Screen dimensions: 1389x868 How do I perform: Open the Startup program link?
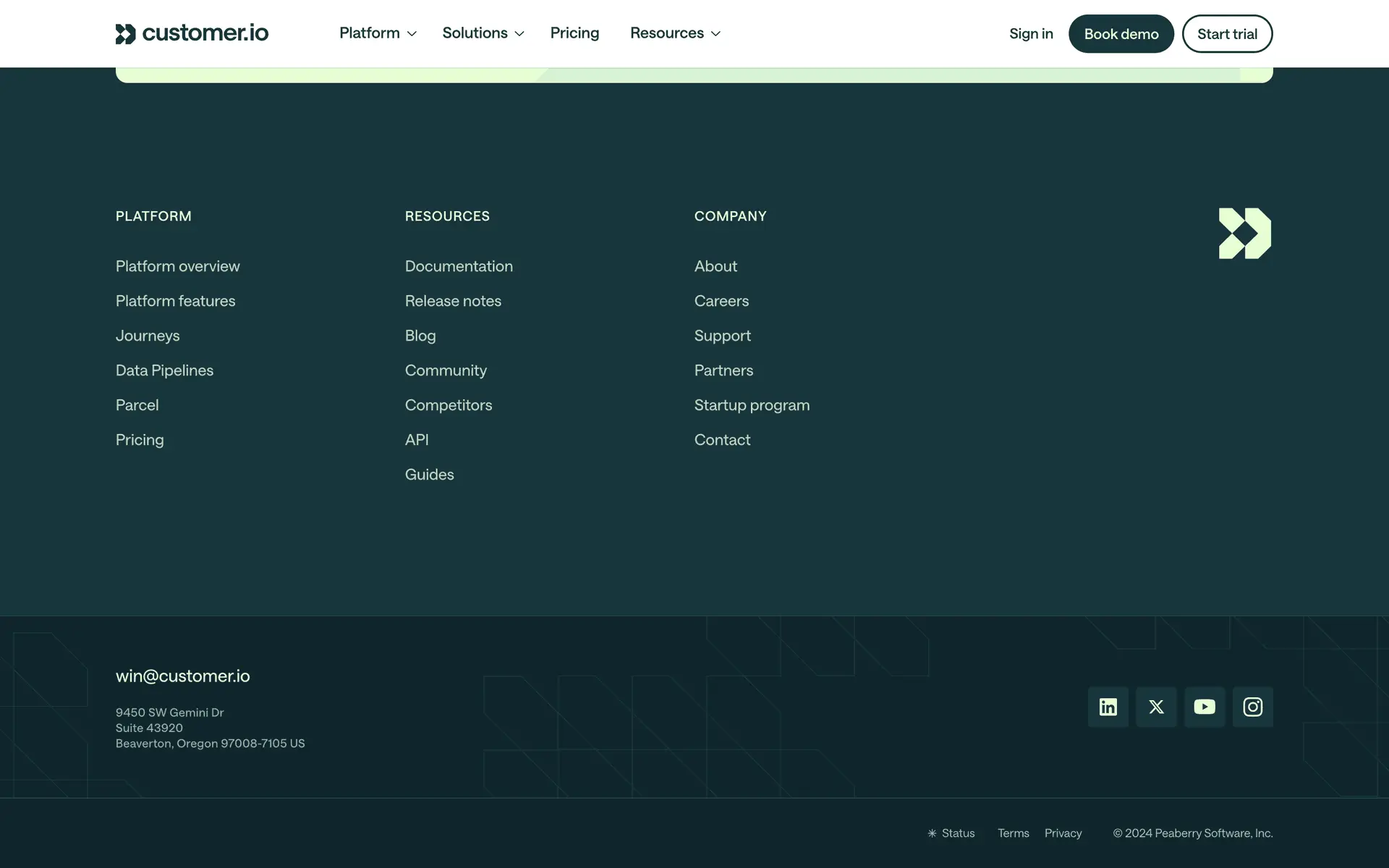click(752, 405)
